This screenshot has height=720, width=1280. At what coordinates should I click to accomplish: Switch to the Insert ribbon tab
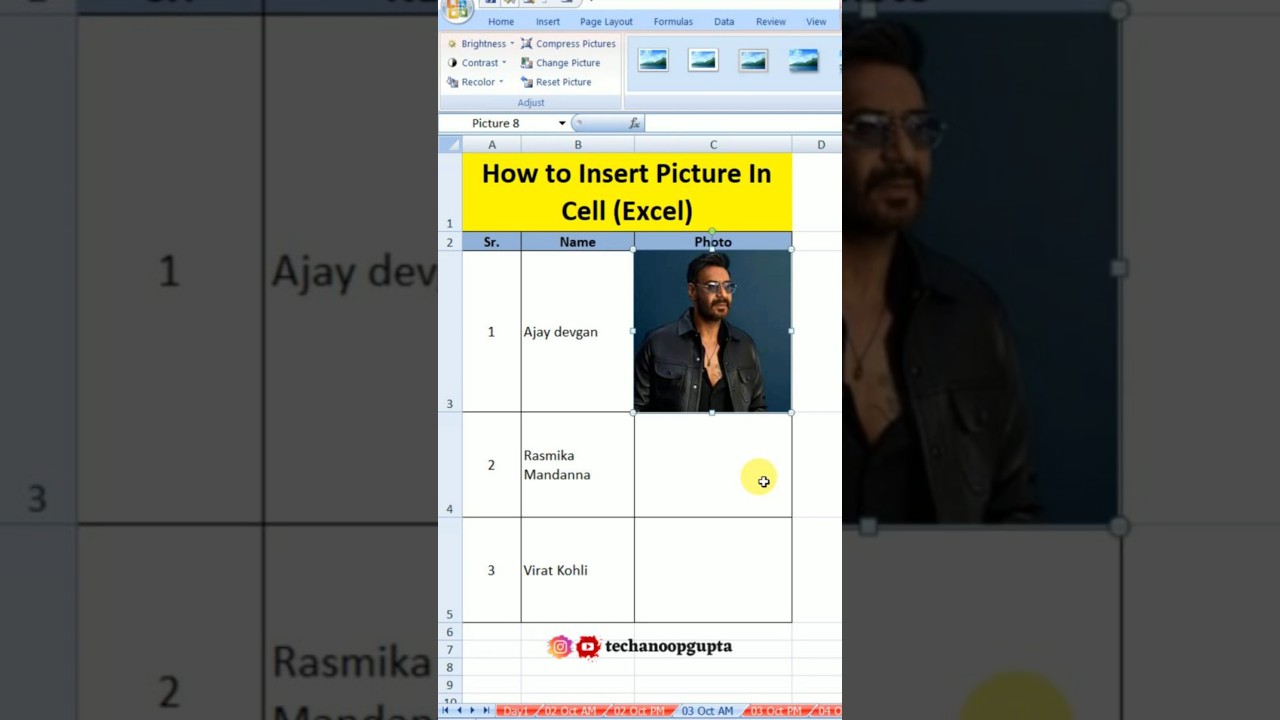[548, 22]
